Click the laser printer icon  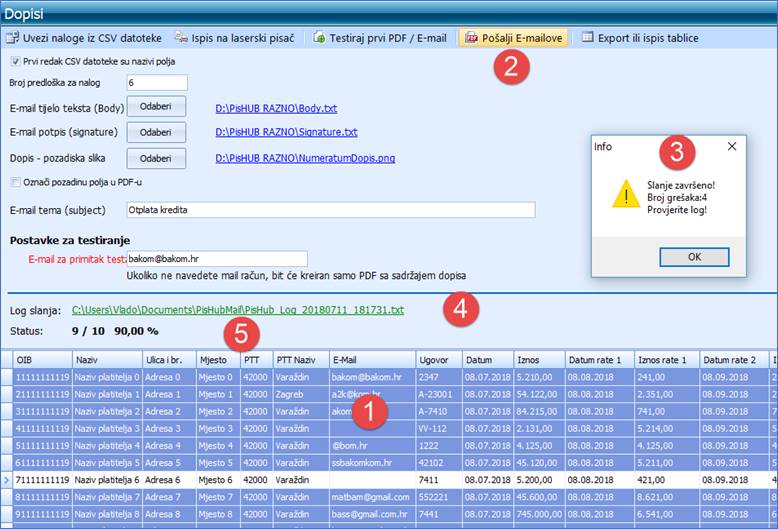[181, 38]
